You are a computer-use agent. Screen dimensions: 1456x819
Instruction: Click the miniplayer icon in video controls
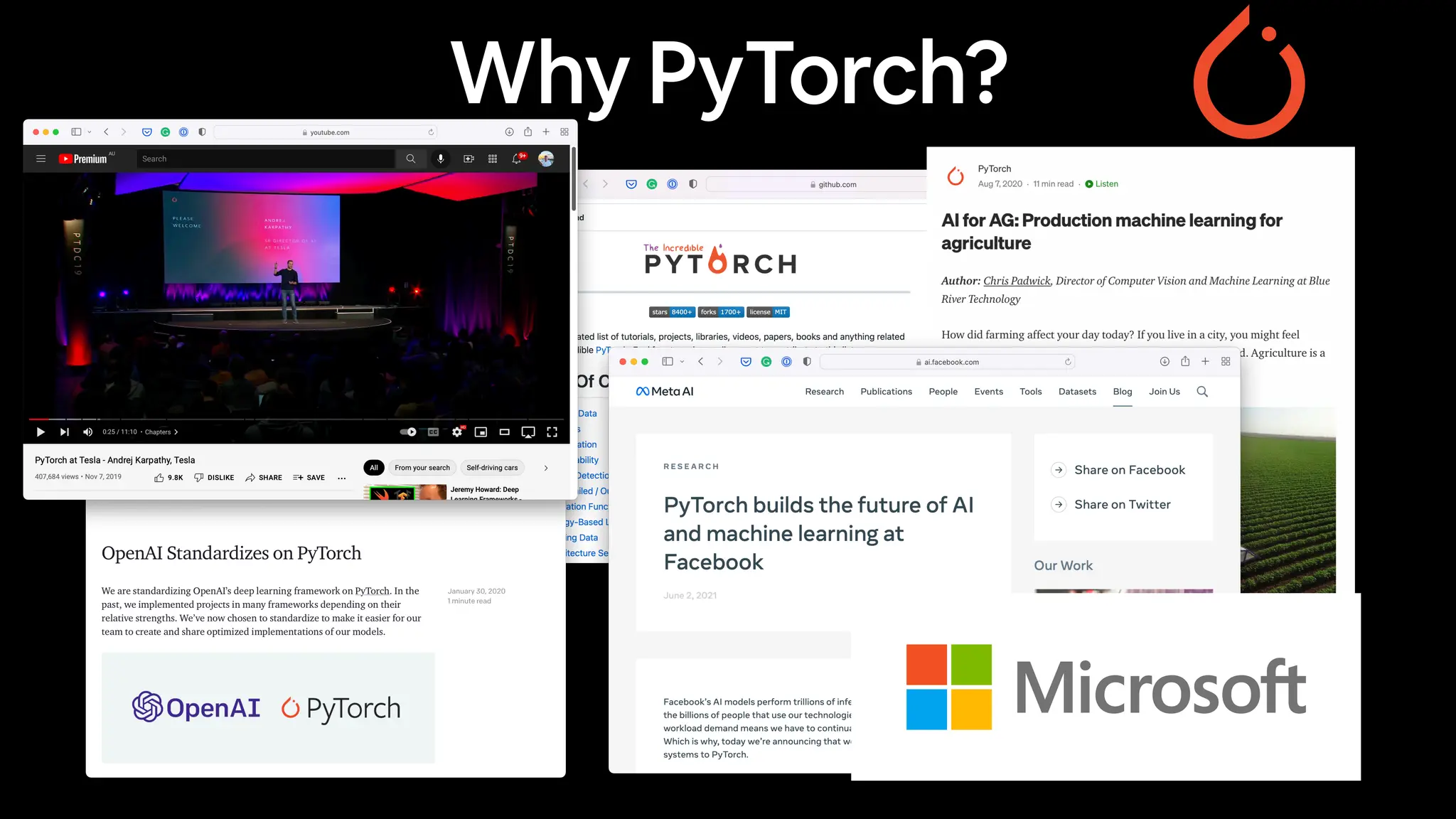(481, 432)
